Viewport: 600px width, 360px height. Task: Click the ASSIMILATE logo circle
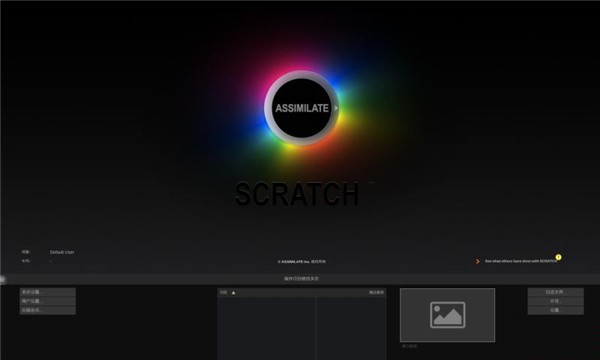302,108
